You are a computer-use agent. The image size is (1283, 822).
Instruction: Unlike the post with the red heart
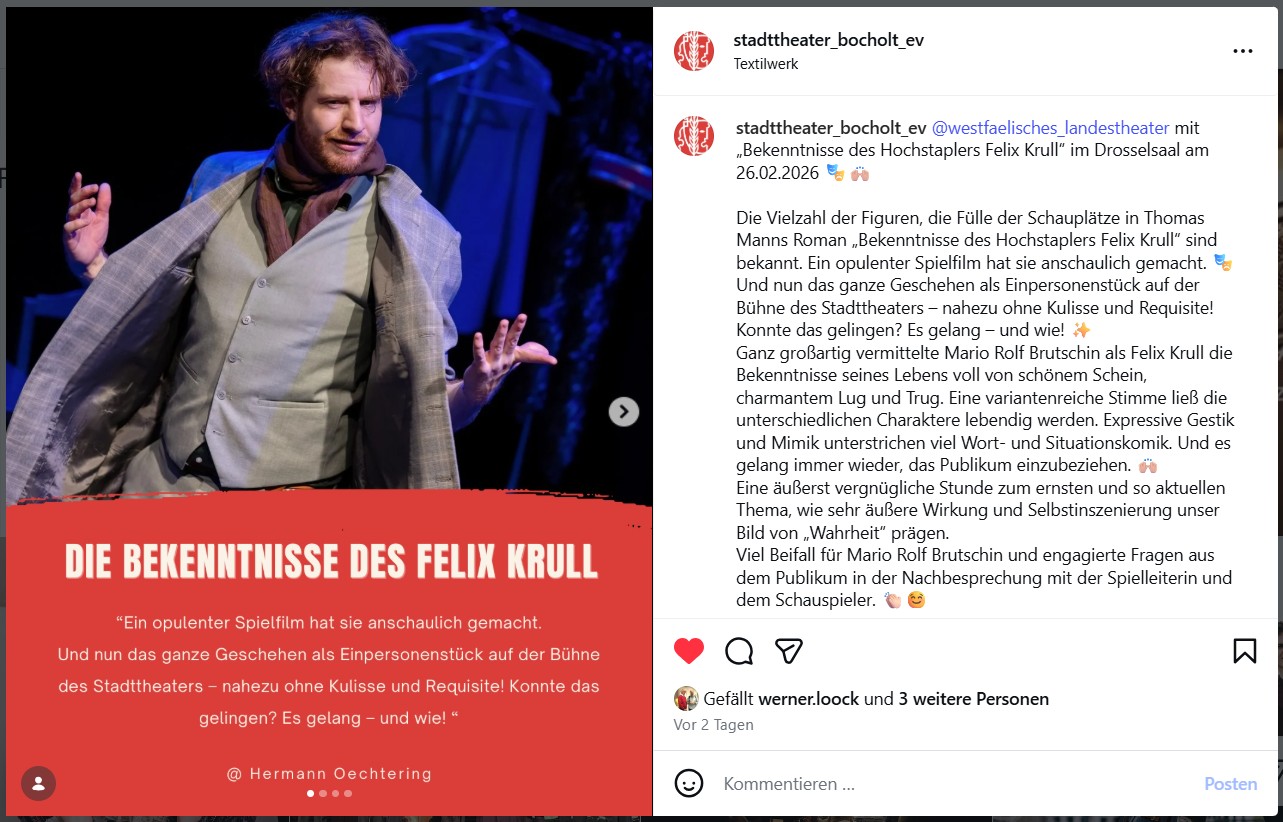[x=689, y=651]
